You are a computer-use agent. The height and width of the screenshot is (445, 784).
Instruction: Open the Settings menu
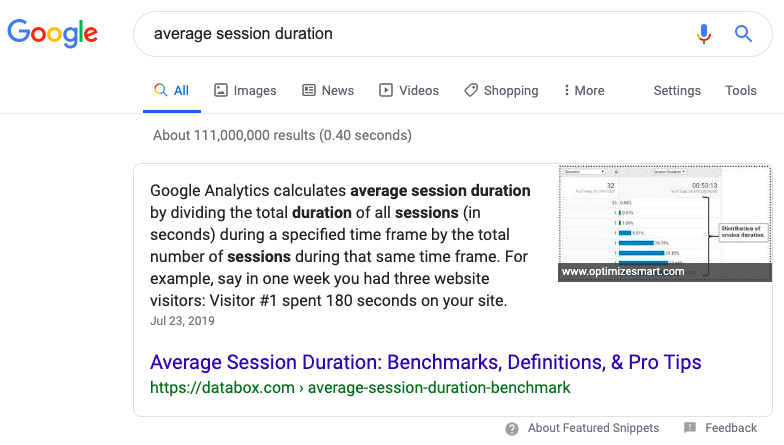pos(677,90)
